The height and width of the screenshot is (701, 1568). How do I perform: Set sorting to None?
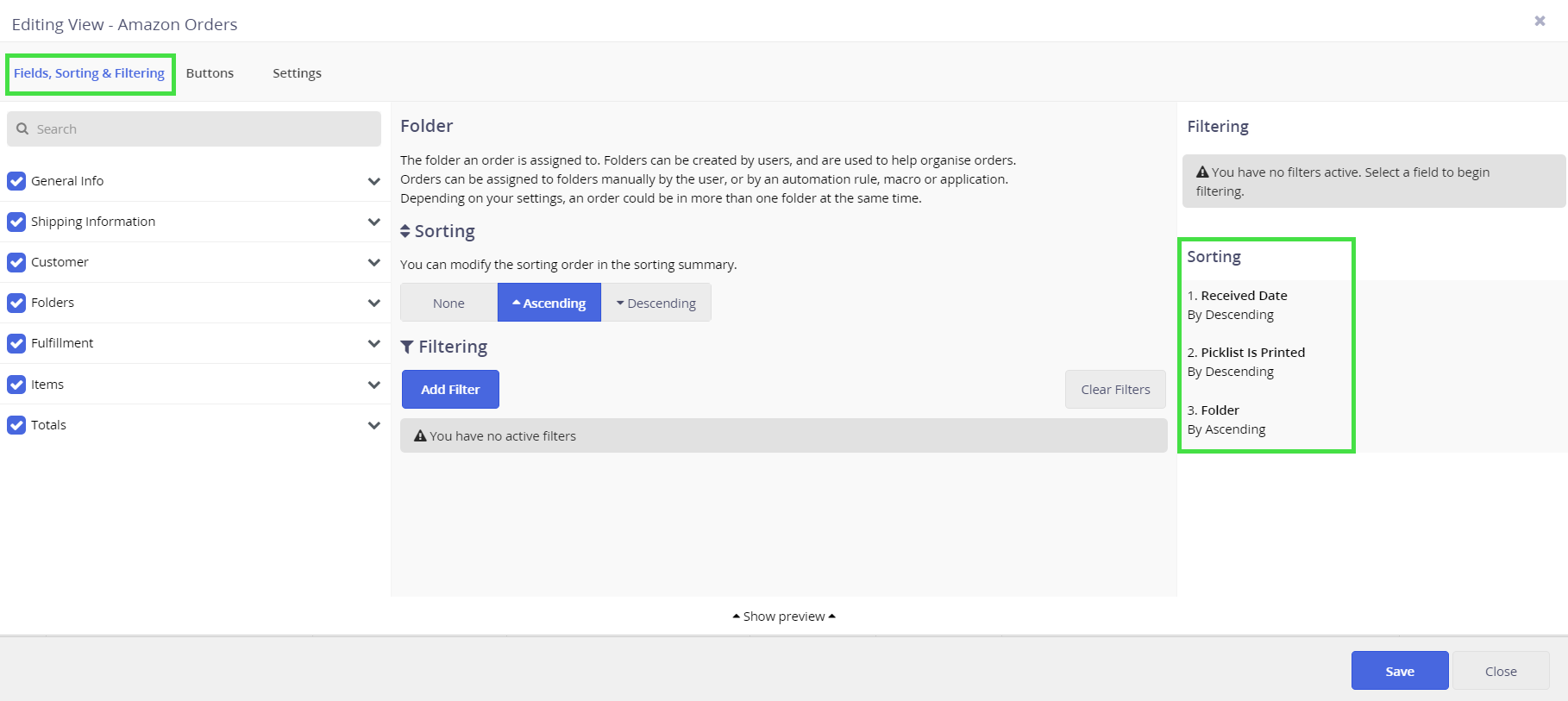[x=448, y=304]
